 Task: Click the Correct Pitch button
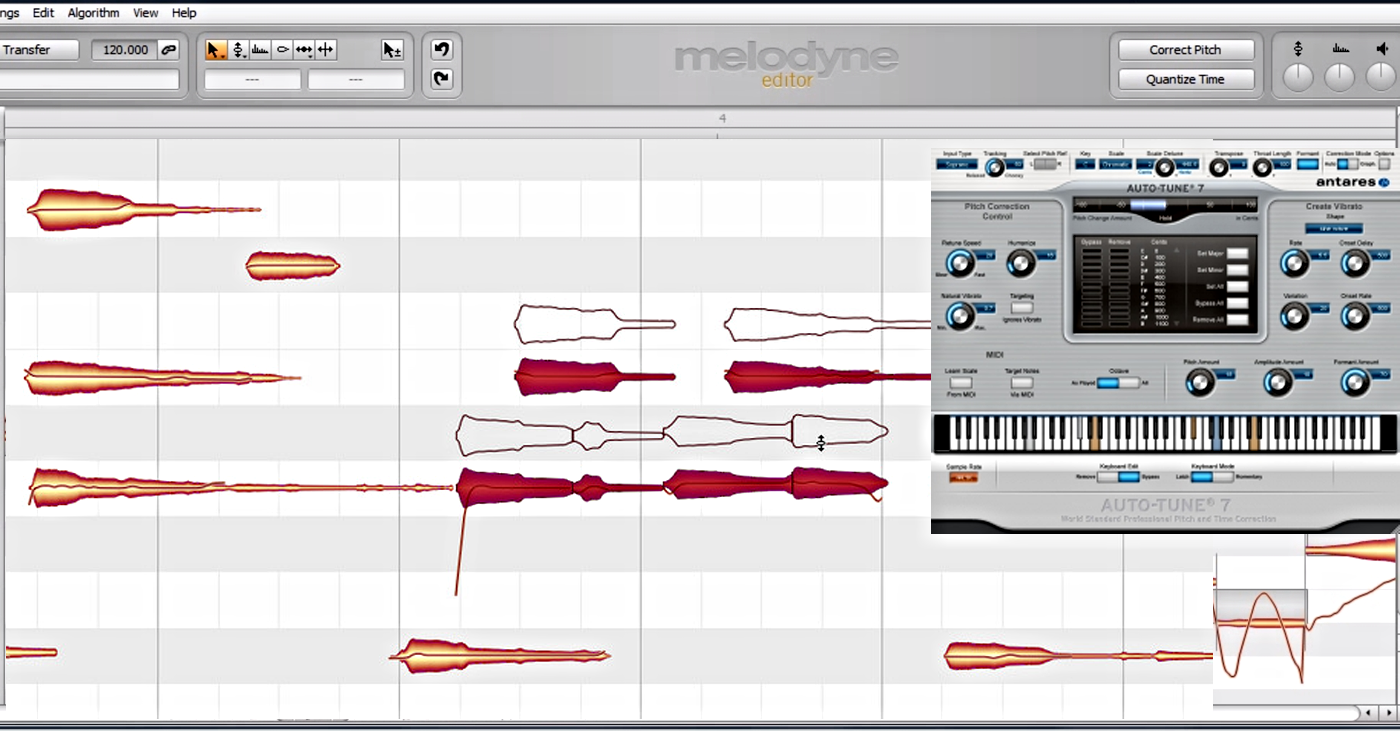(1185, 50)
